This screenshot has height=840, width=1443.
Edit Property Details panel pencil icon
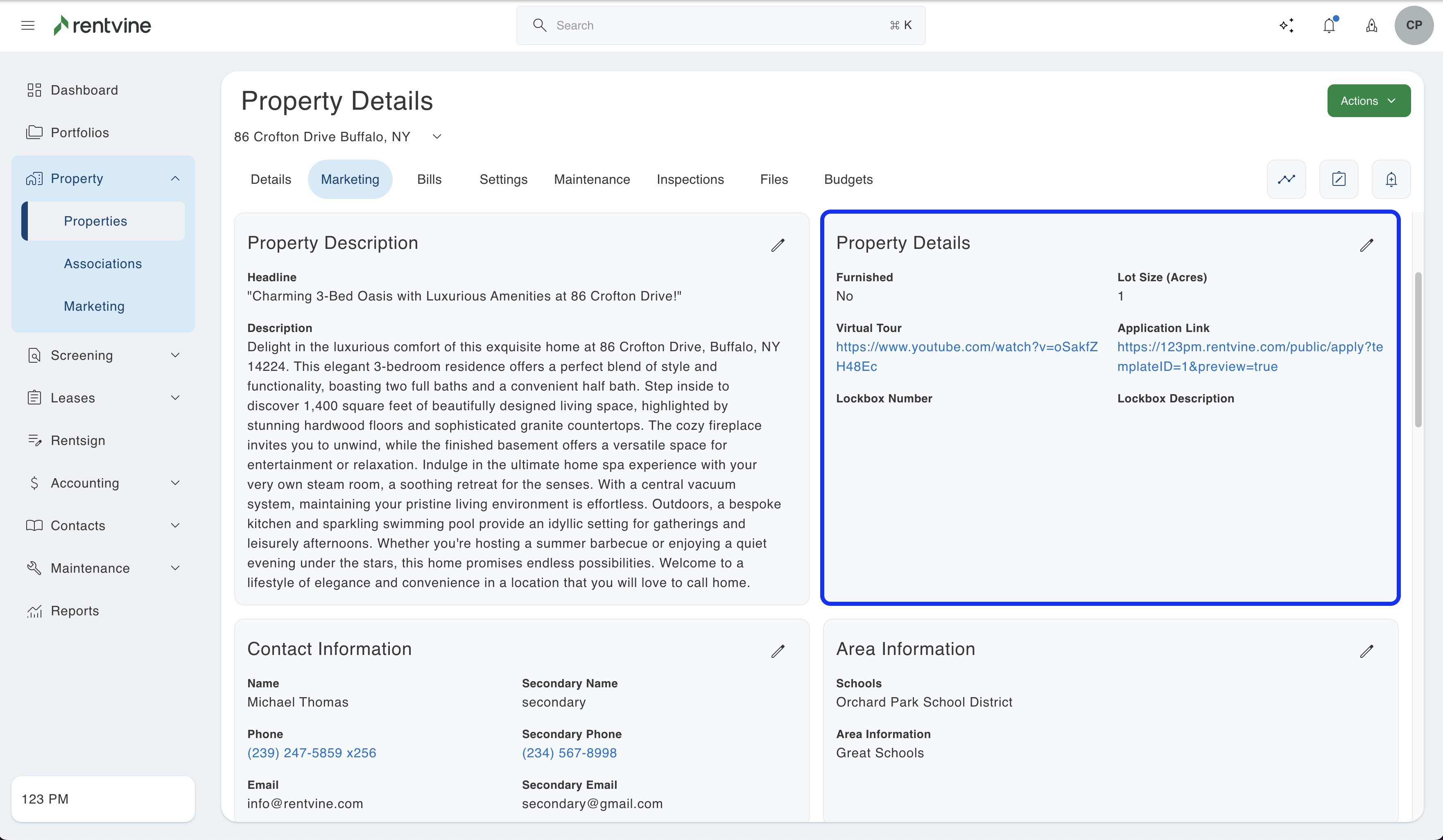(x=1366, y=245)
